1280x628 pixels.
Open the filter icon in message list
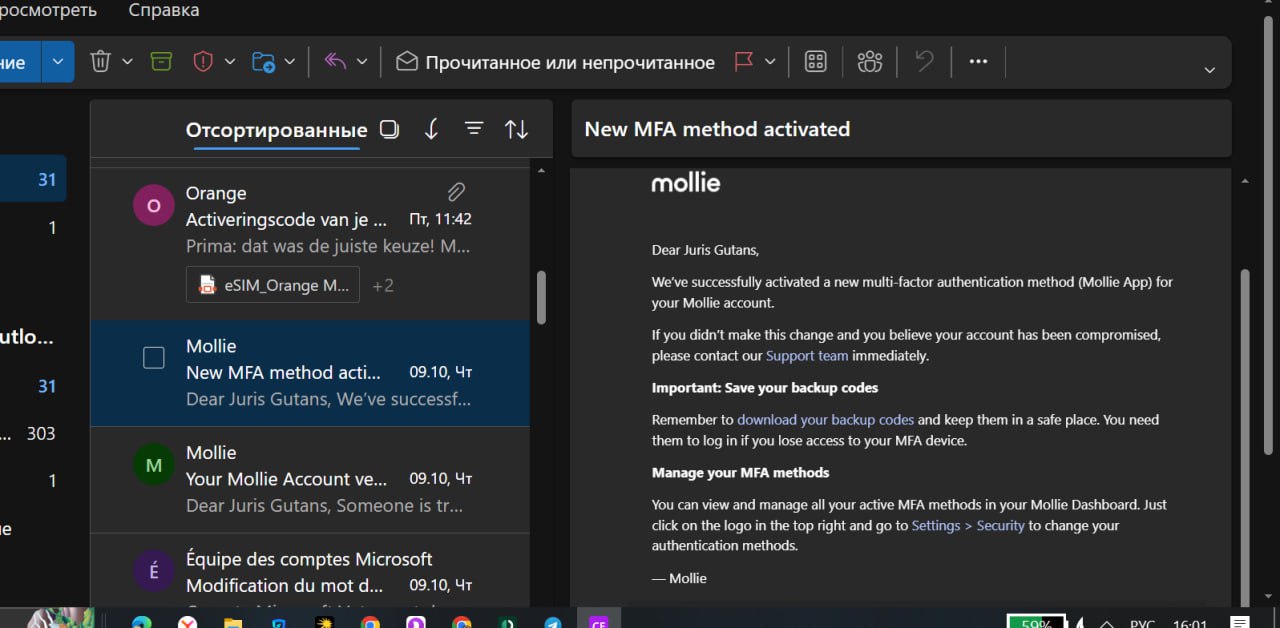point(474,129)
